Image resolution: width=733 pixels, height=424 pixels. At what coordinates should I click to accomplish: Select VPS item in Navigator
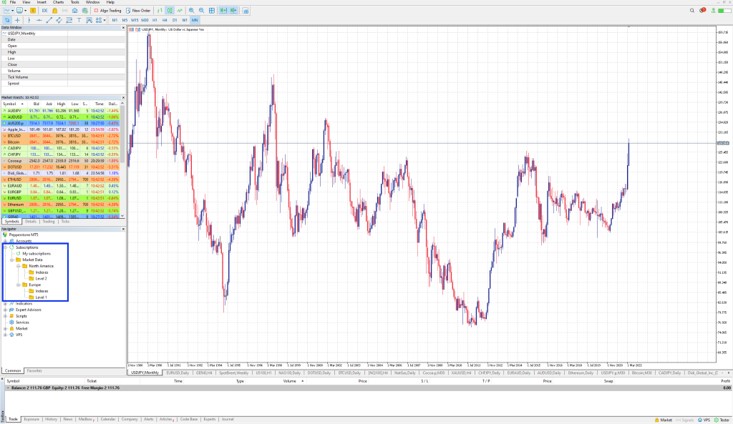18,334
